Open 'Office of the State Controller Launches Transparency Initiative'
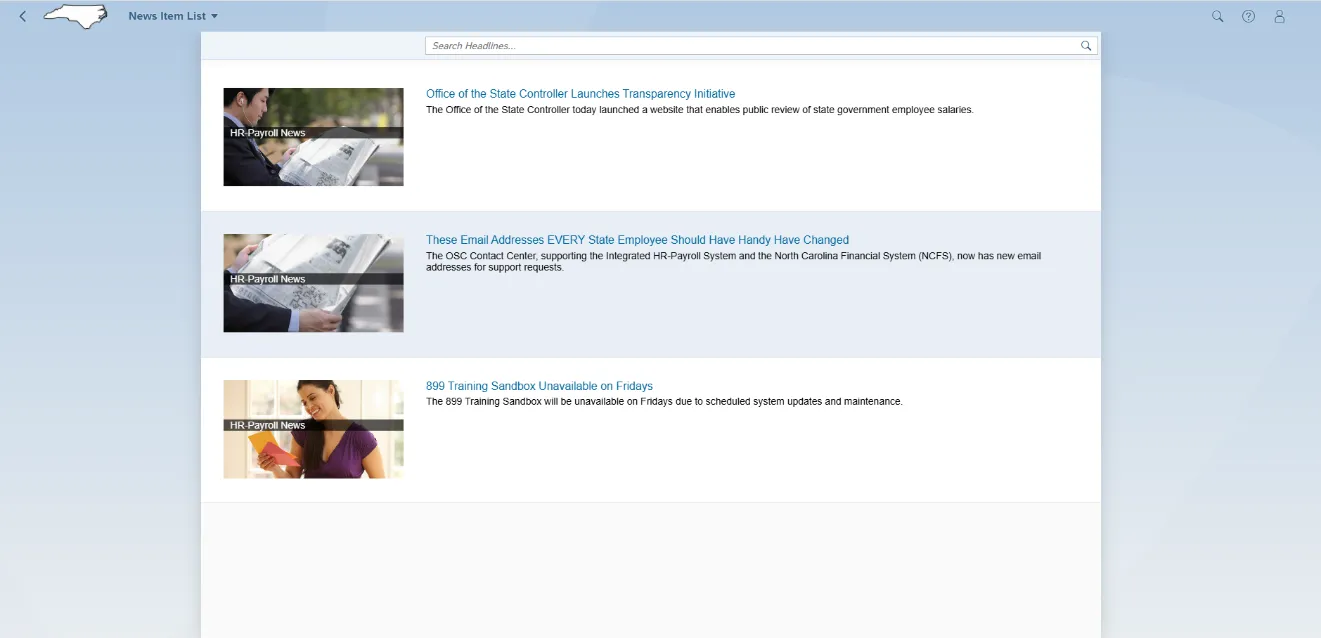Screen dimensions: 1321x638 tap(580, 94)
